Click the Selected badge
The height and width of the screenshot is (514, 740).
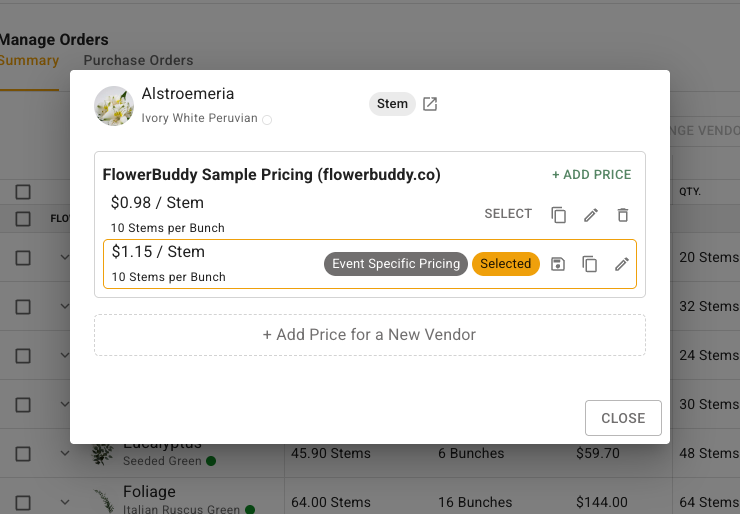[x=505, y=264]
